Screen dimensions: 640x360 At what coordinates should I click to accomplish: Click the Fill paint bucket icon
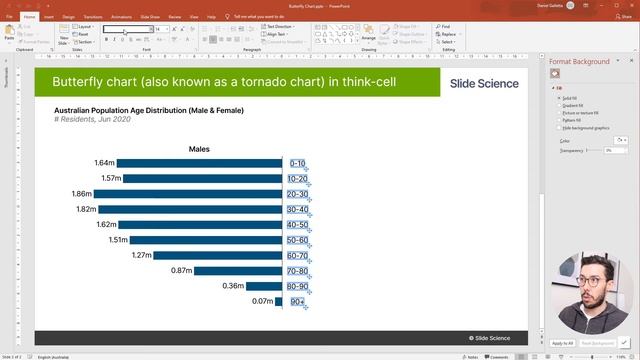555,73
